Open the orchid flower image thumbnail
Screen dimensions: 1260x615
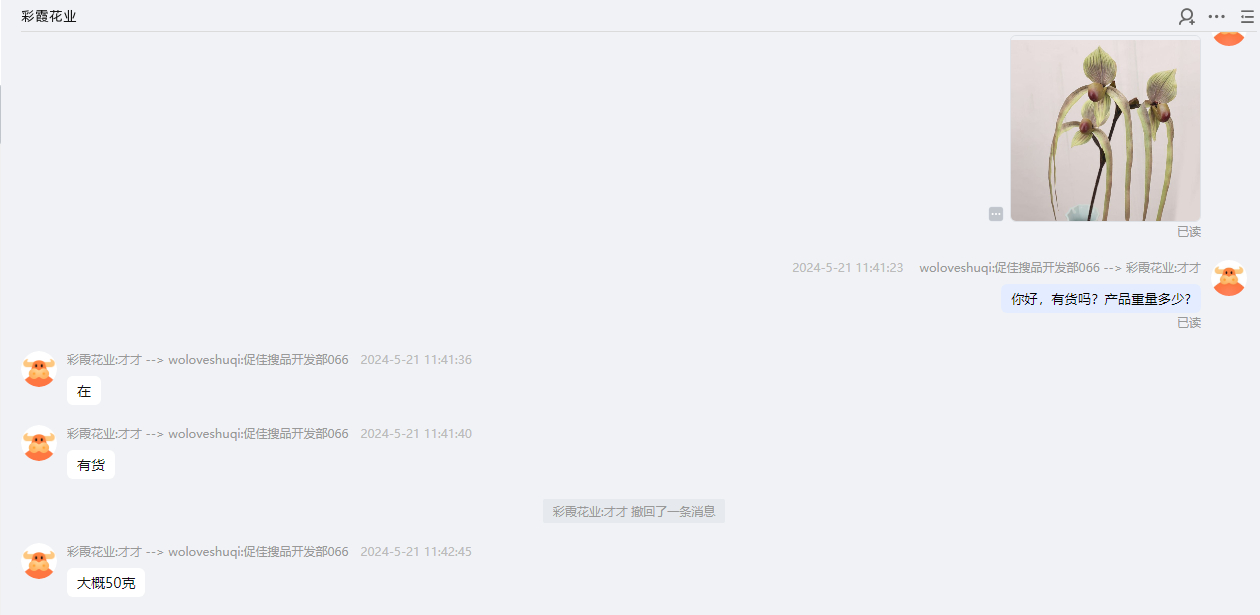tap(1105, 128)
